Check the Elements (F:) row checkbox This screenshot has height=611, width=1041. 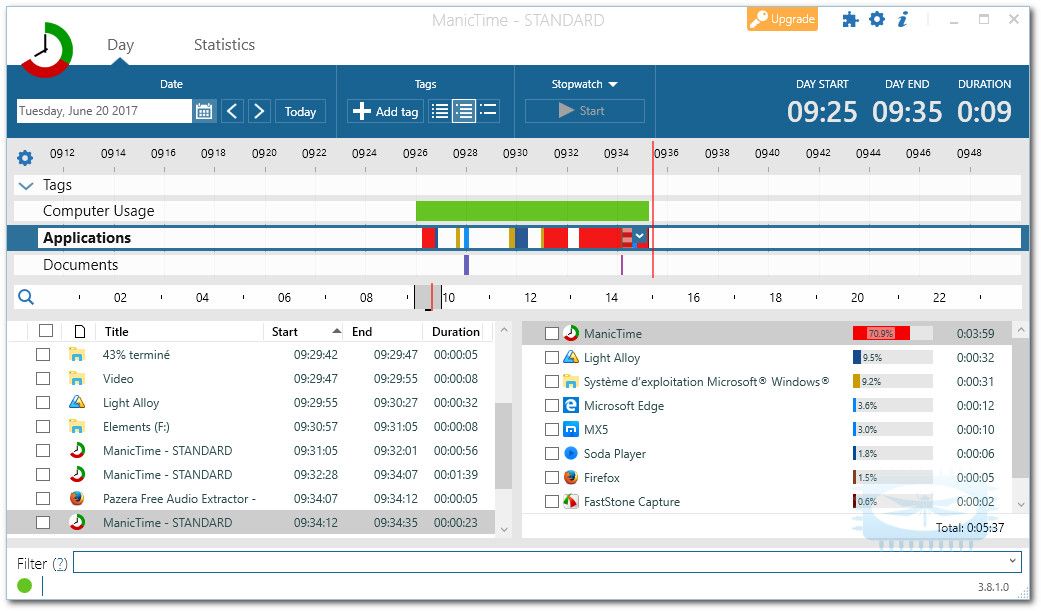click(x=43, y=426)
